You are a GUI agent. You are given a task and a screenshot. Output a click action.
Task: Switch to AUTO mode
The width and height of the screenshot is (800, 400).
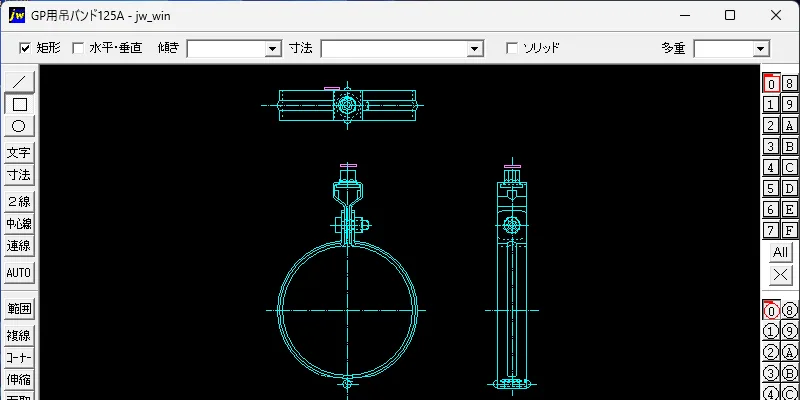(19, 272)
